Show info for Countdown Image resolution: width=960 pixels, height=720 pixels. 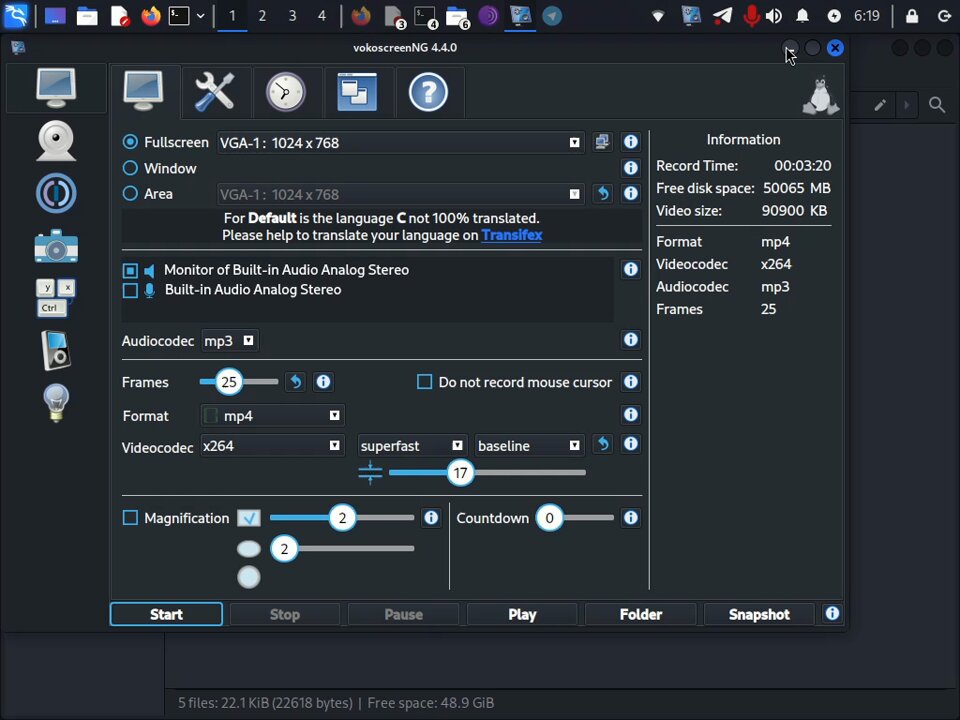(631, 518)
